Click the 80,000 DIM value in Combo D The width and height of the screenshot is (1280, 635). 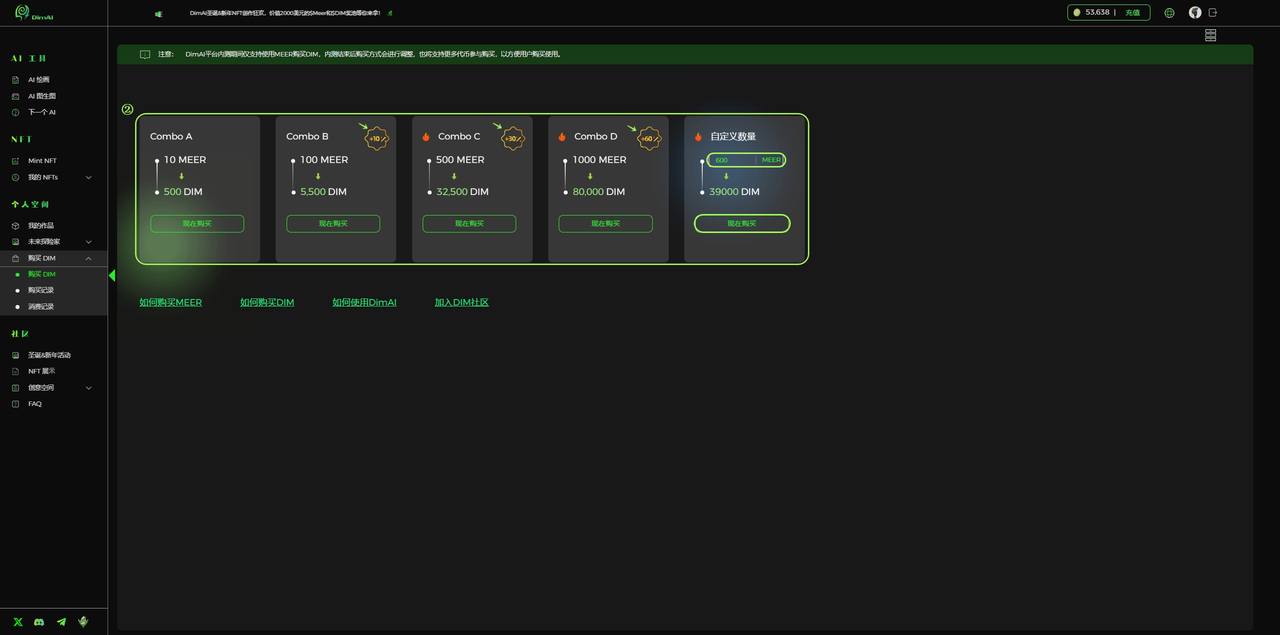[598, 192]
